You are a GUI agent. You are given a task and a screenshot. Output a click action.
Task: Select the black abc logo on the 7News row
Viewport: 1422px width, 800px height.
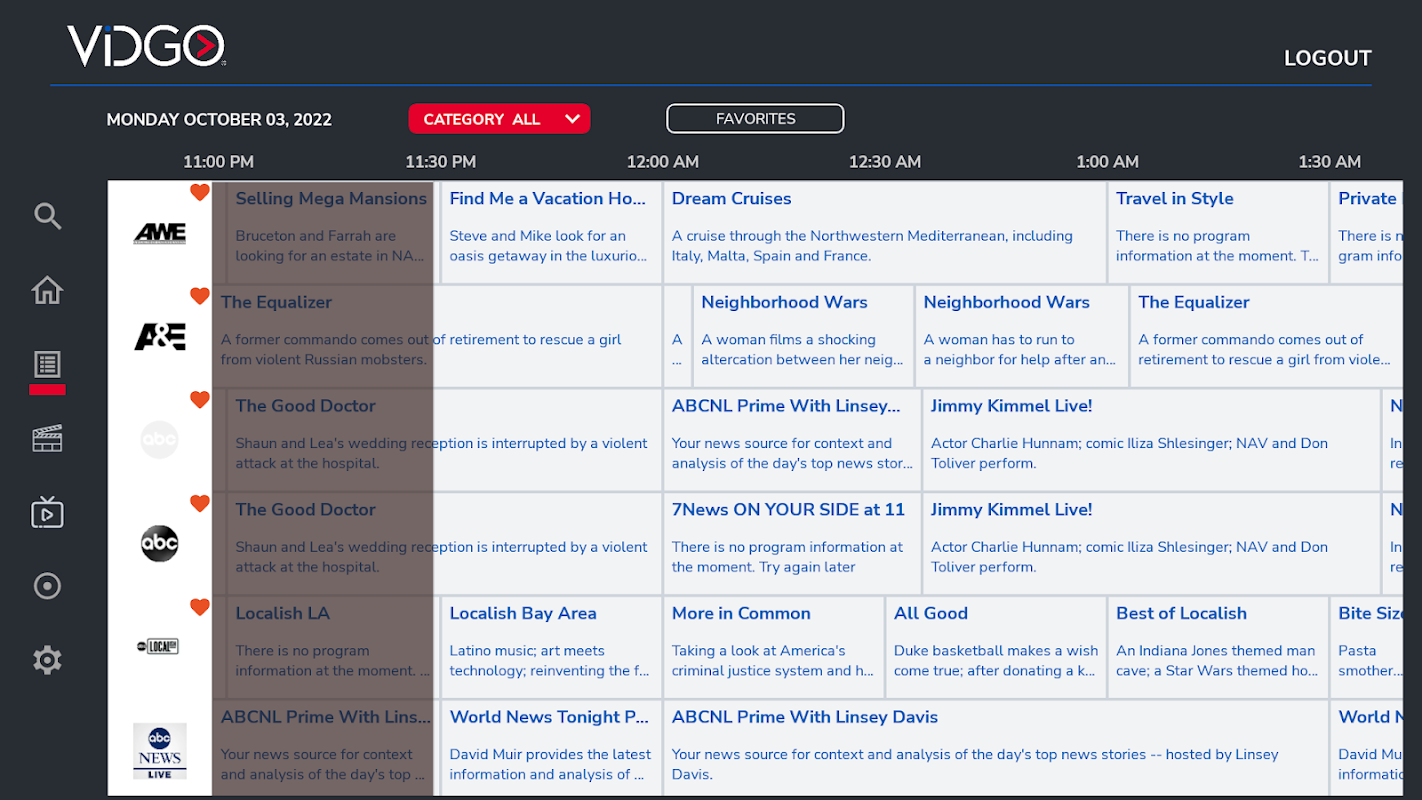(x=159, y=543)
